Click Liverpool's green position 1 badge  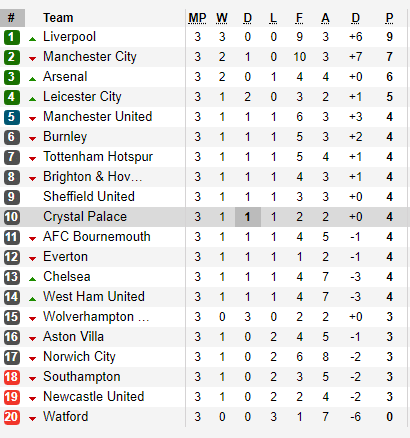pos(12,37)
